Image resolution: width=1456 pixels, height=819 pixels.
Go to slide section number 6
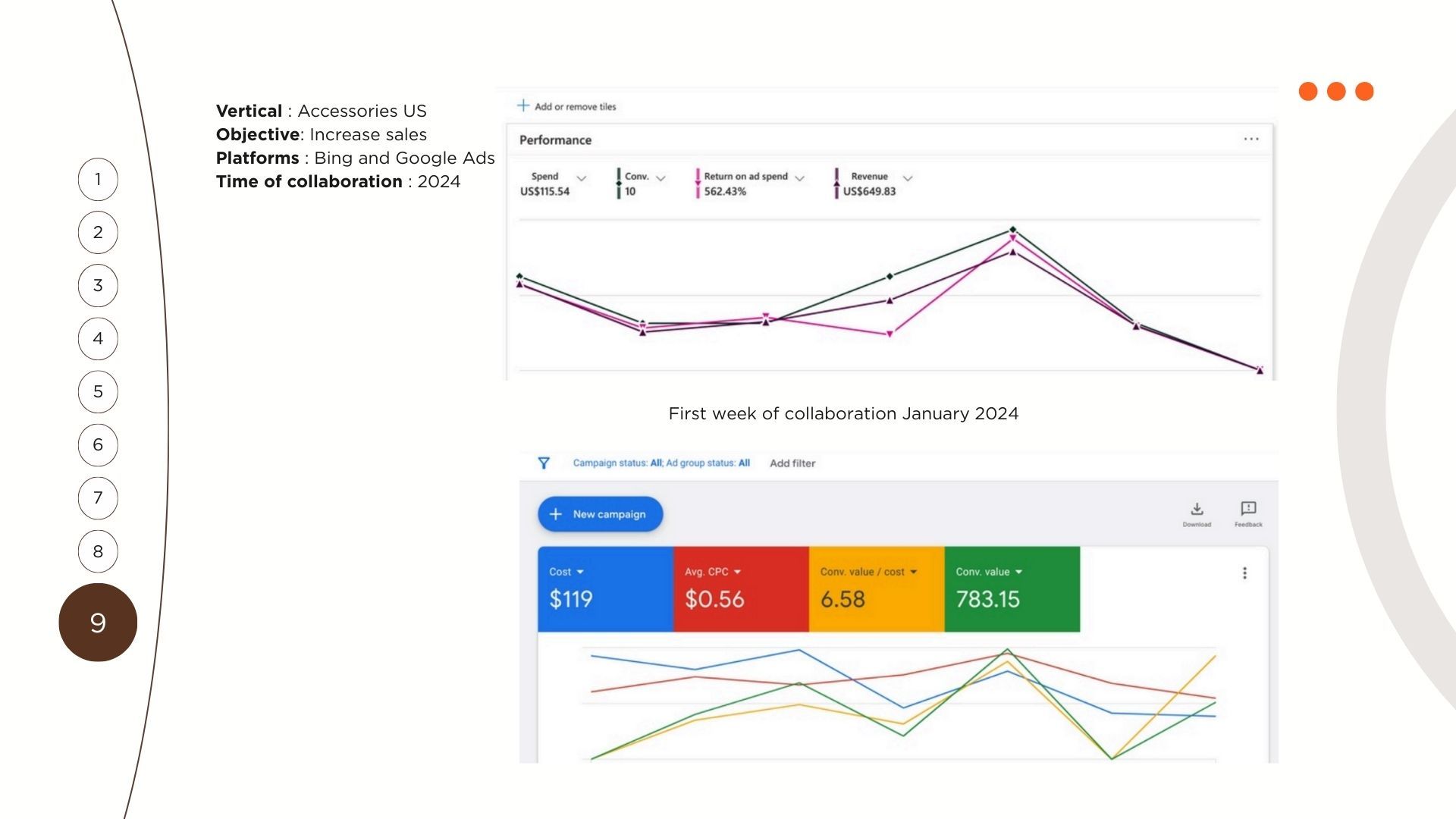coord(98,445)
